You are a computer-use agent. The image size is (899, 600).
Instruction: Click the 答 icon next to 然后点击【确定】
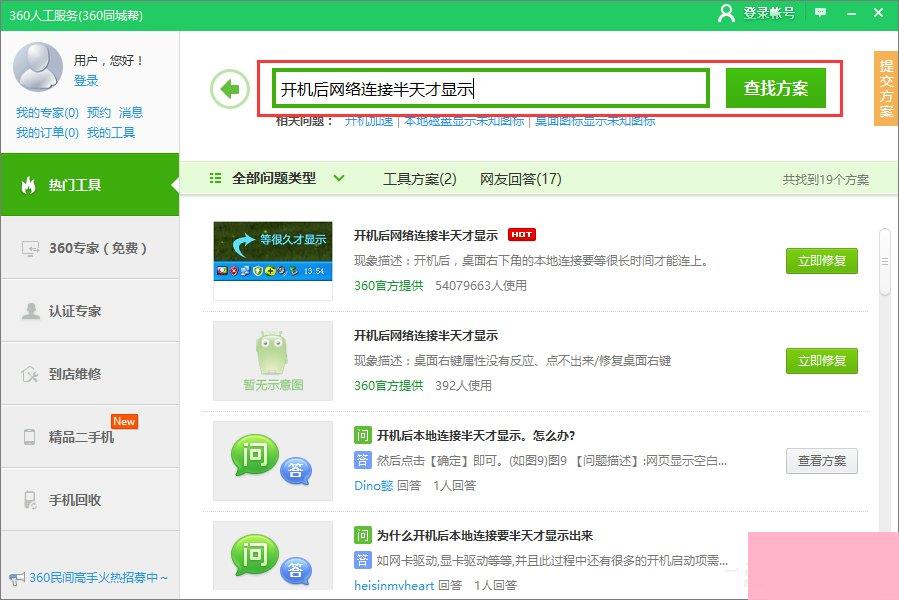click(362, 460)
